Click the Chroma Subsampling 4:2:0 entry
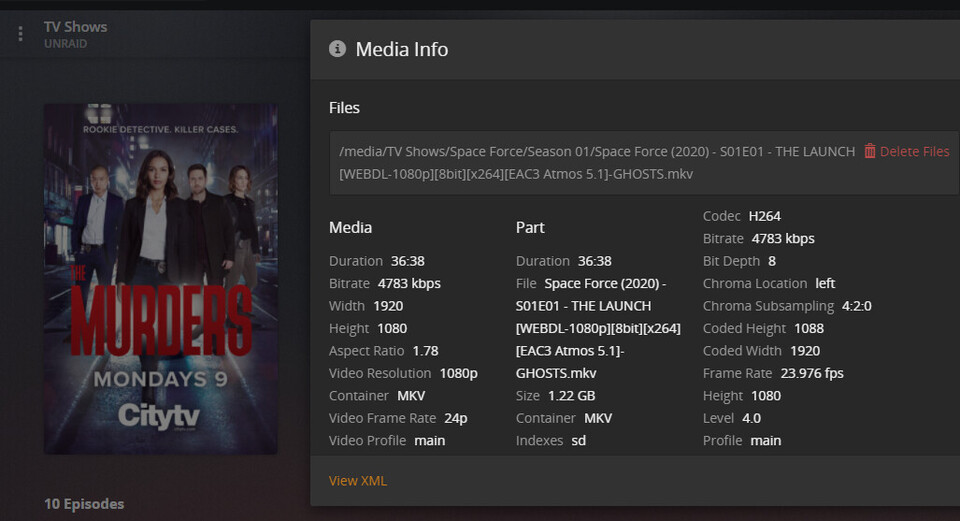The height and width of the screenshot is (521, 960). click(x=787, y=306)
